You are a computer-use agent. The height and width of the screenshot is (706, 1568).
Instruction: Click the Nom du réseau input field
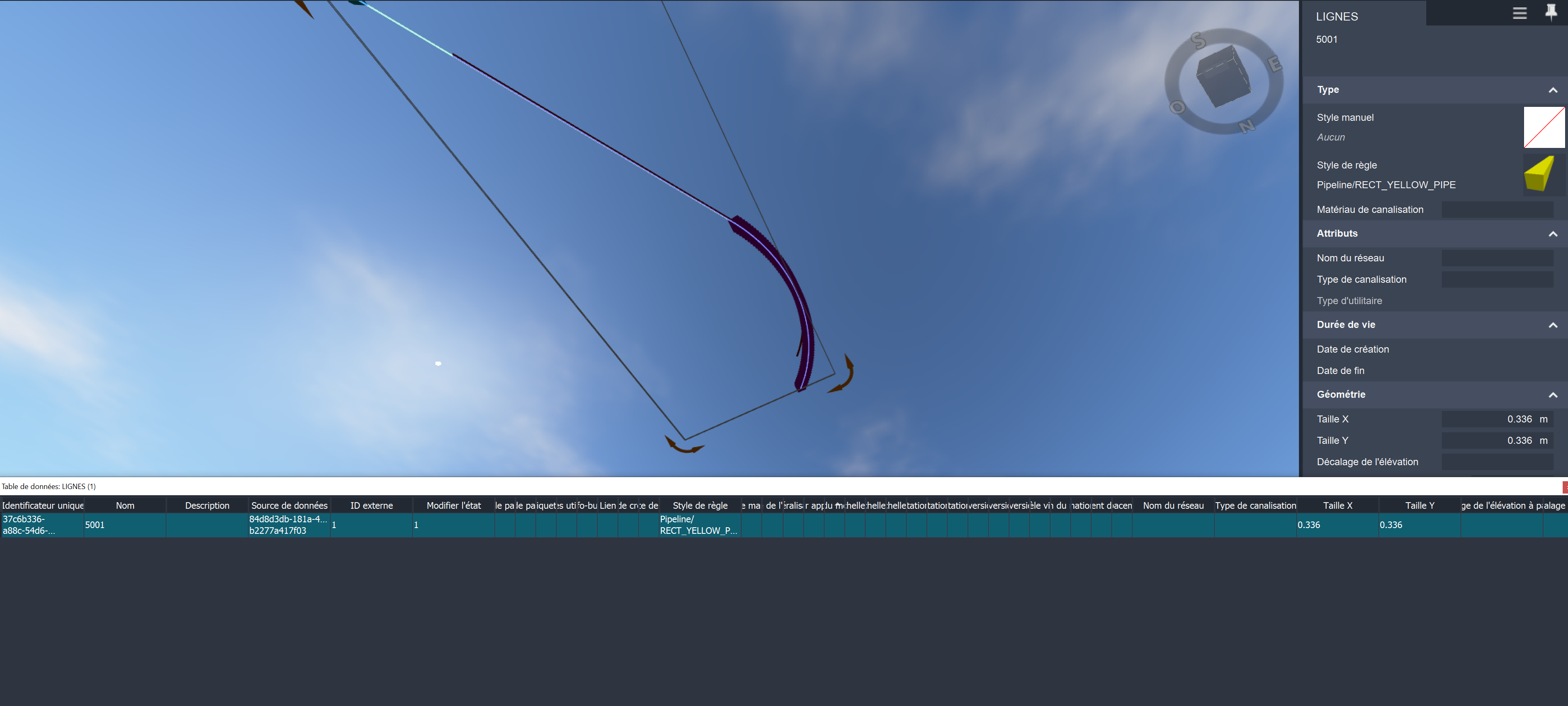[1497, 258]
